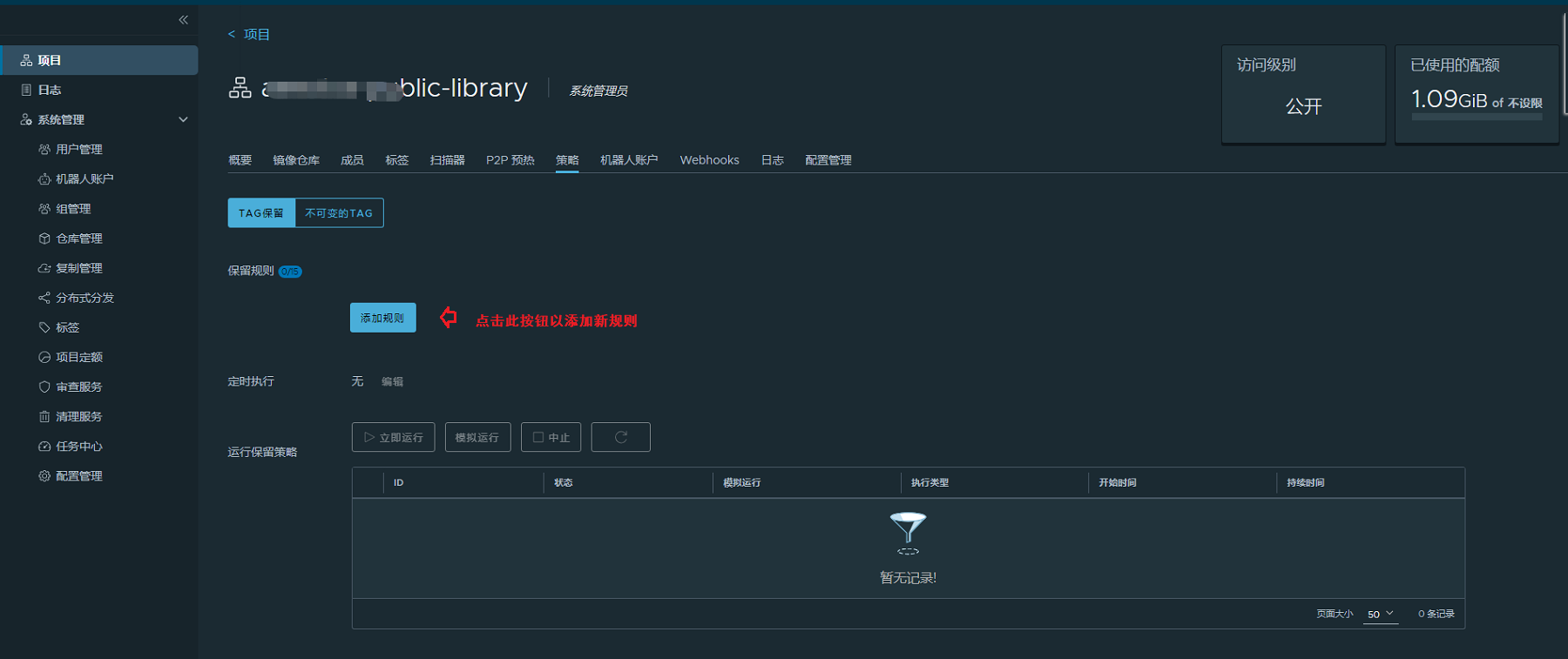This screenshot has width=1568, height=659.
Task: Open the page size 50 dropdown
Action: (x=1381, y=614)
